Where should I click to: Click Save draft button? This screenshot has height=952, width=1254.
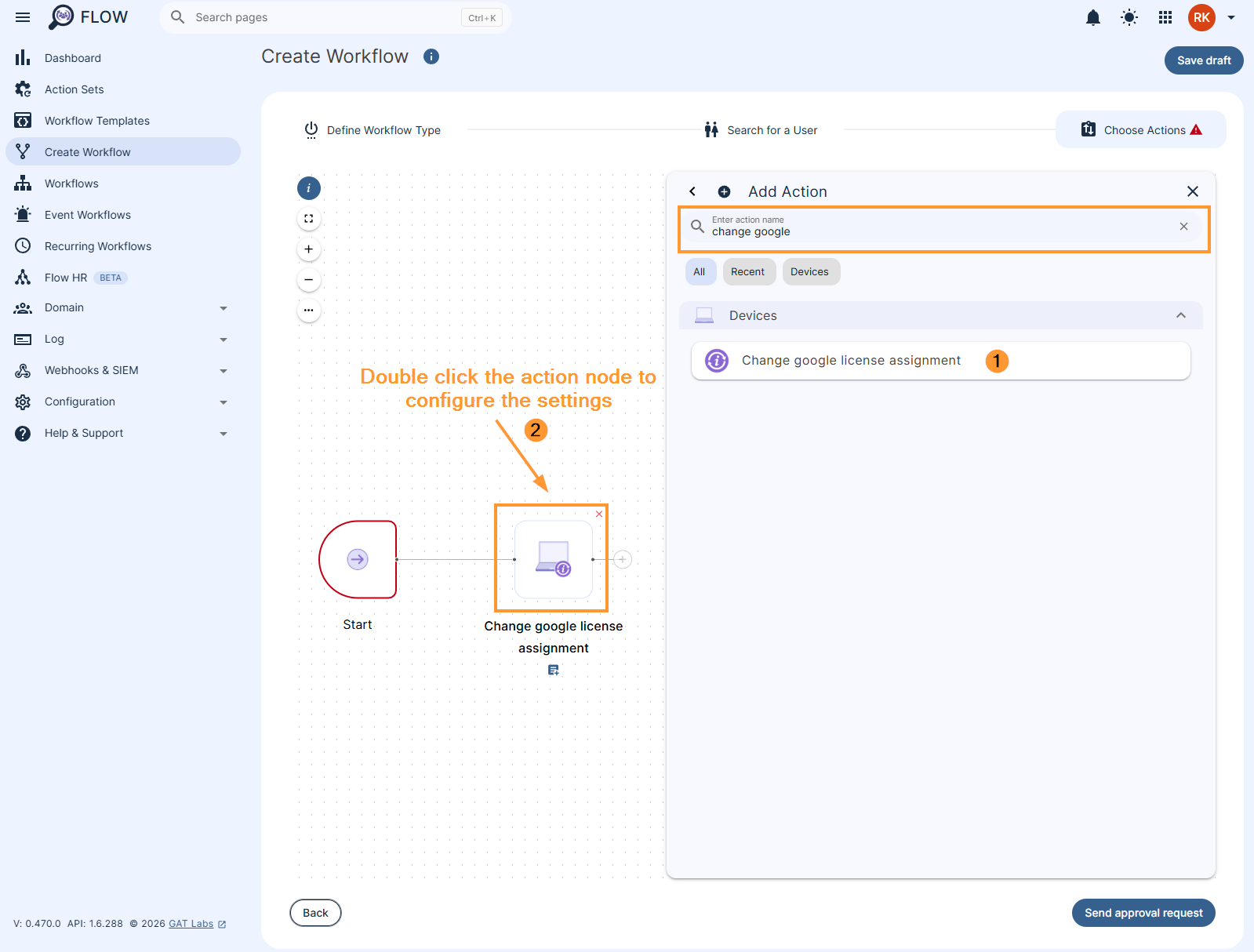pyautogui.click(x=1204, y=60)
